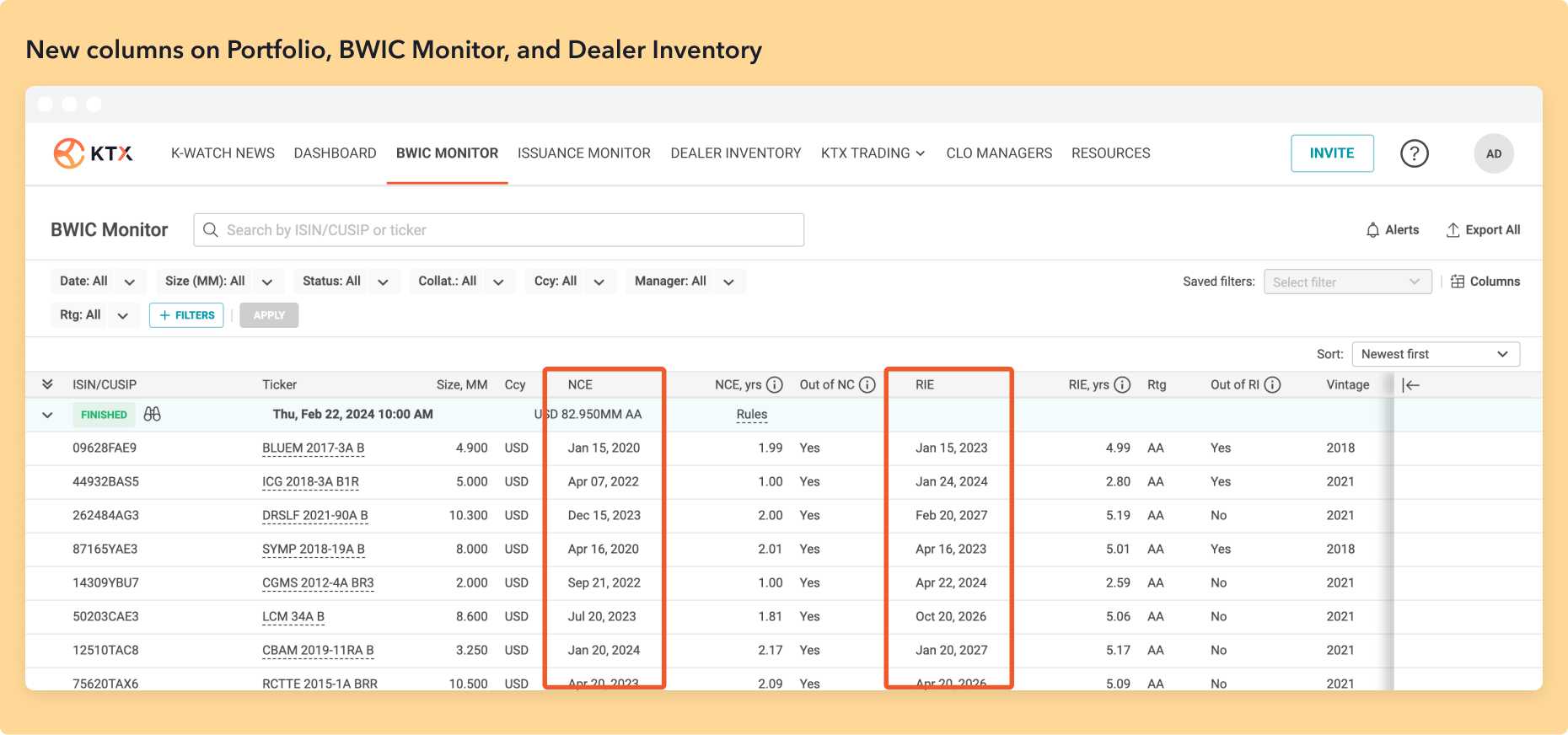Open the ICG 2018-3A B1R ticker link
Screen dimensions: 1568x735
[x=310, y=482]
